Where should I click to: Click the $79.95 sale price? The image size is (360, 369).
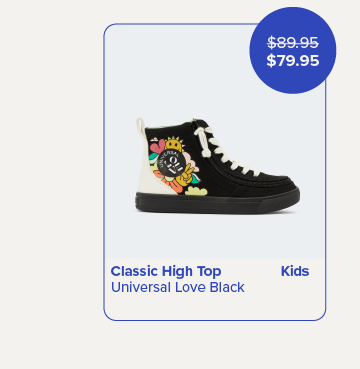(x=293, y=61)
